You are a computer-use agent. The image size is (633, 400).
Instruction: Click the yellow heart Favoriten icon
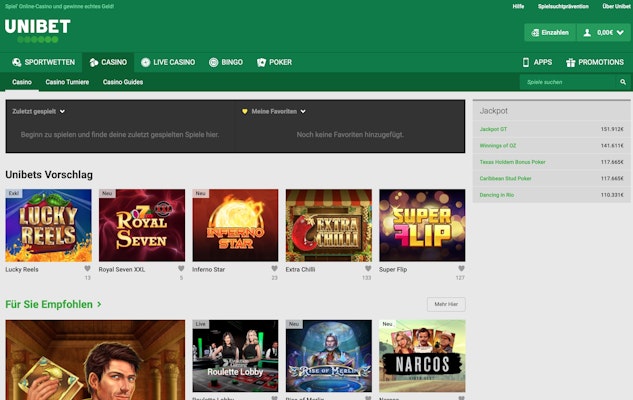(245, 111)
